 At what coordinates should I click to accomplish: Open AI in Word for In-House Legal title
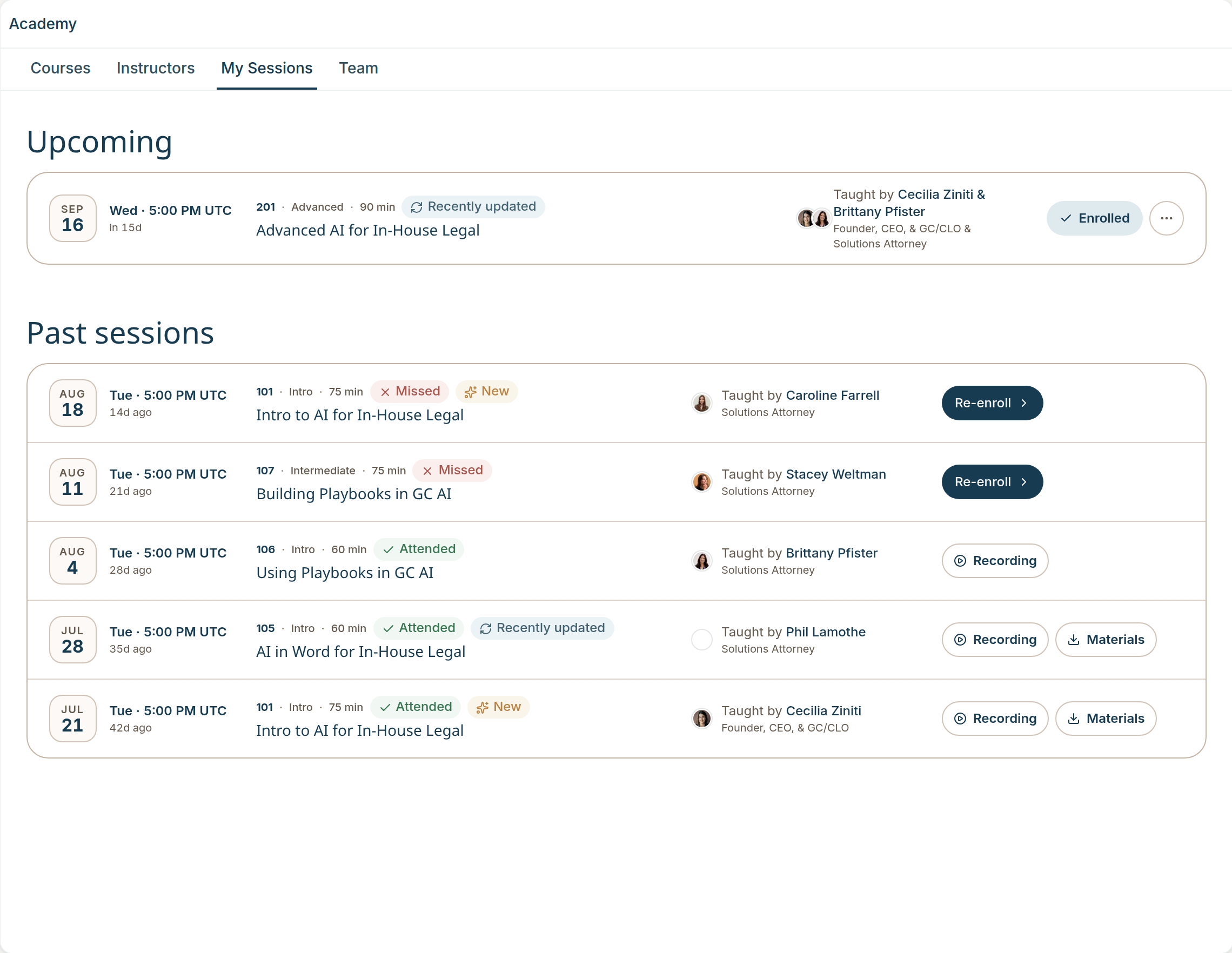360,653
